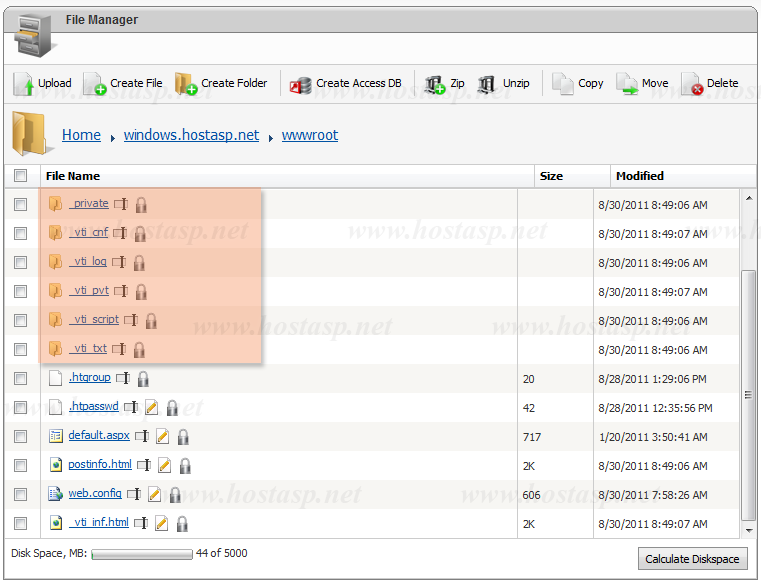
Task: Tick the checkbox for _vti_cnf folder
Action: [x=21, y=233]
